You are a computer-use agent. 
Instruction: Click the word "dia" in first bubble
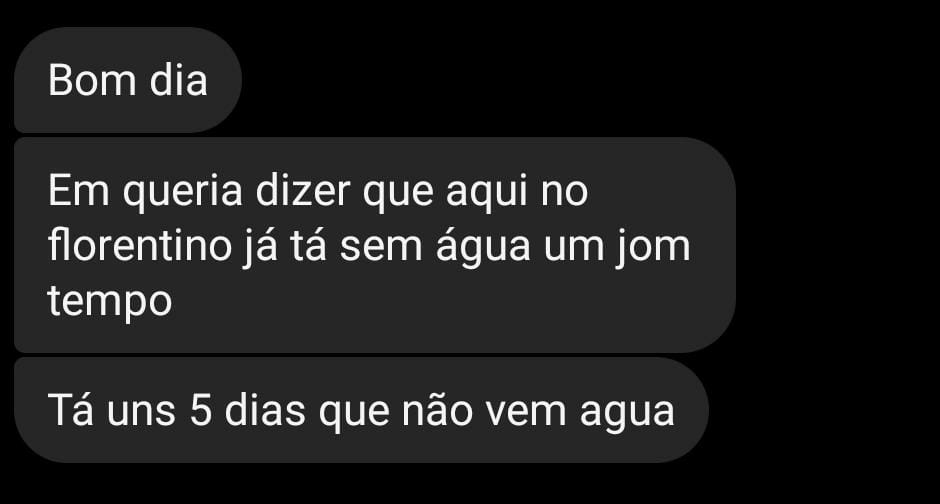coord(178,80)
